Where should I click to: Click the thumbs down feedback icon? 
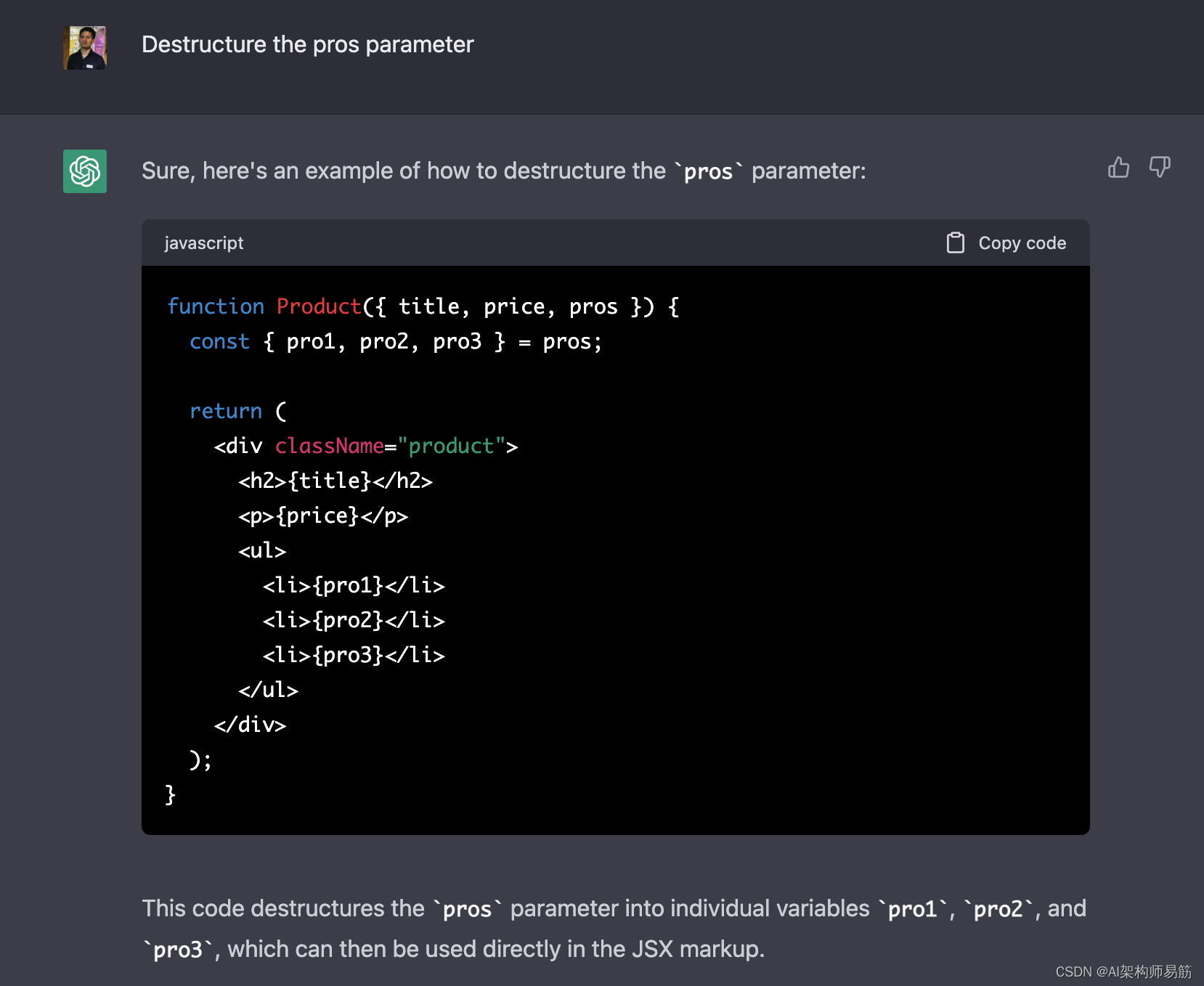click(x=1160, y=168)
